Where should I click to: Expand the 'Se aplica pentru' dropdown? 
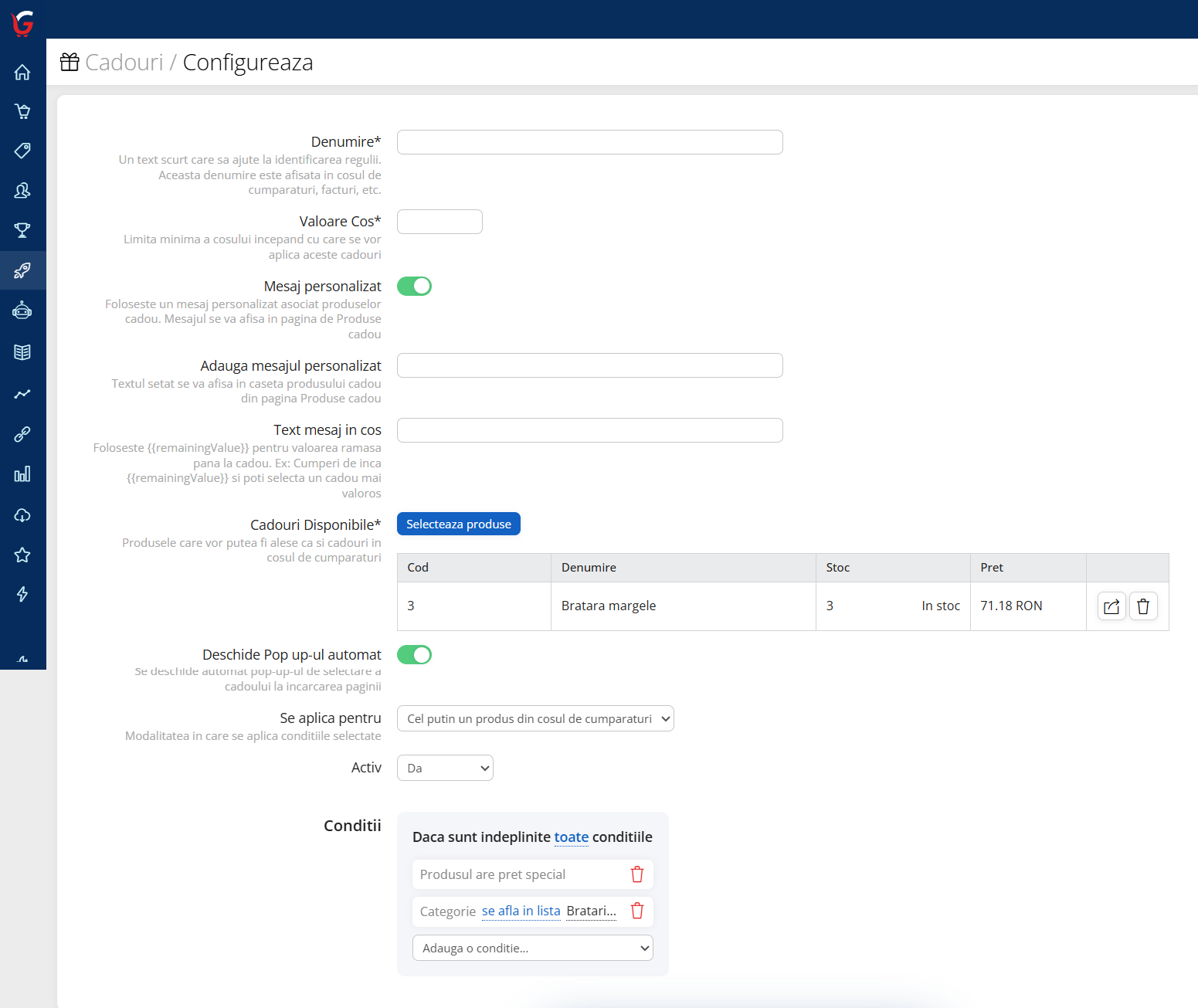tap(535, 718)
